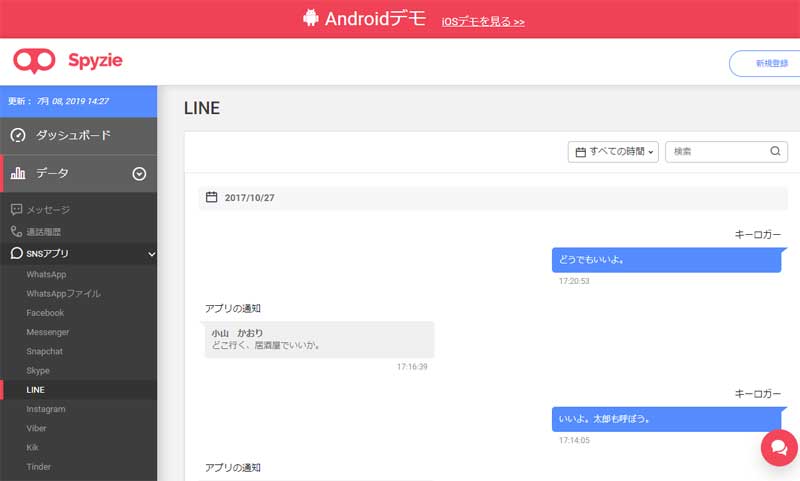Click the call history phone icon
Viewport: 800px width, 481px height.
(x=16, y=232)
